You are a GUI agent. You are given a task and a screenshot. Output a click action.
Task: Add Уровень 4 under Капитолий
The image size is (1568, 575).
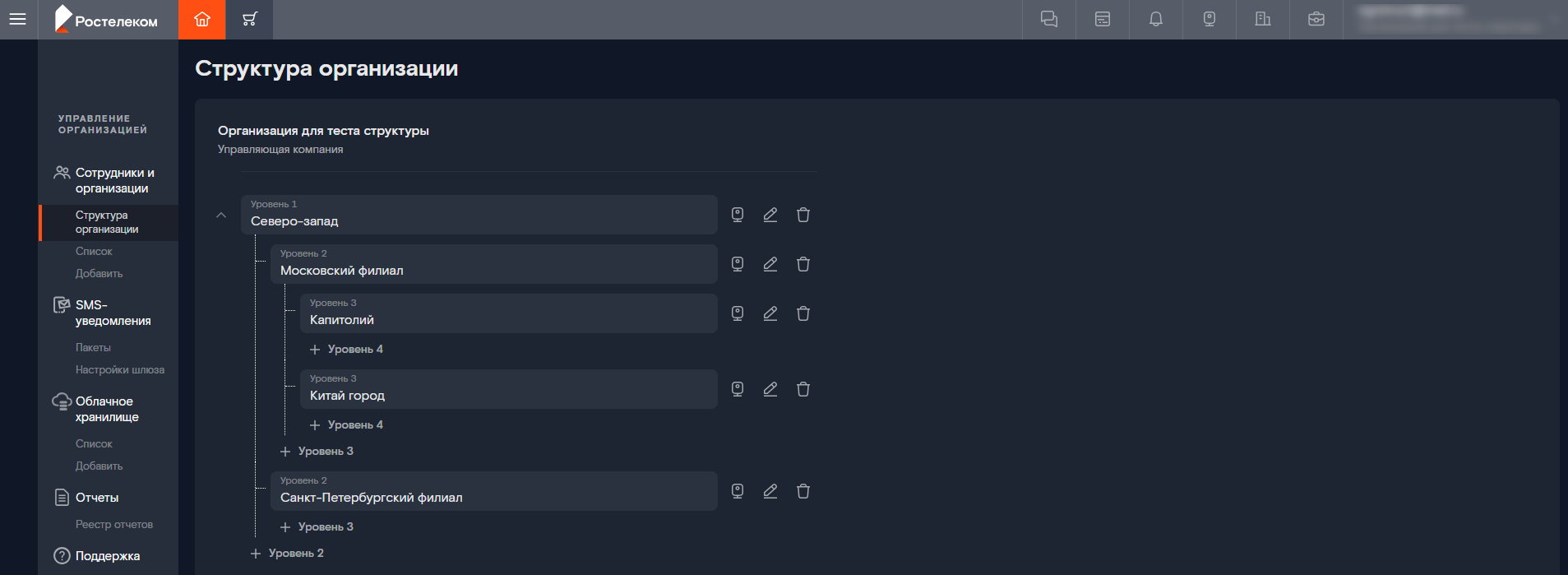click(346, 350)
